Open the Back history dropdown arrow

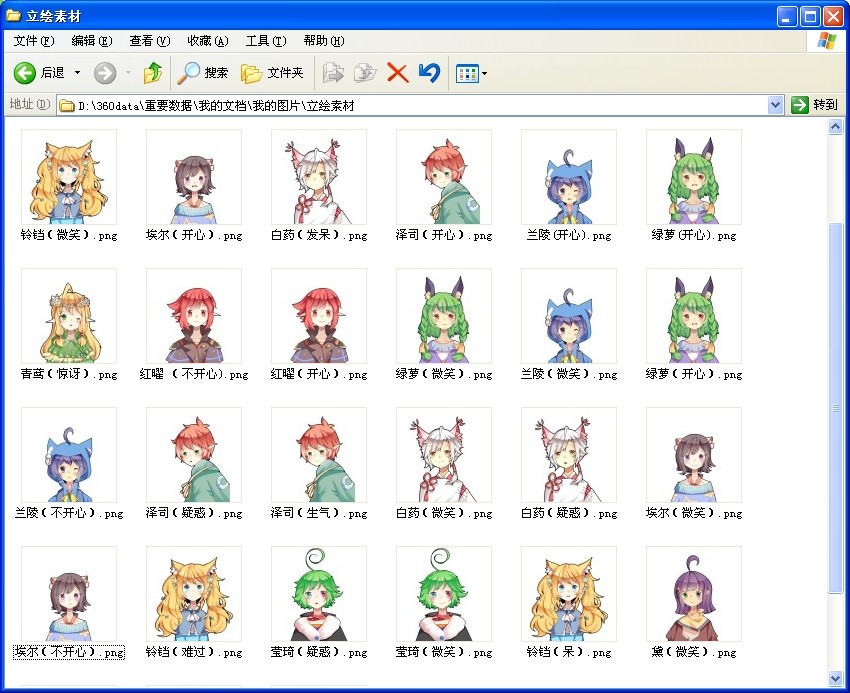(78, 73)
